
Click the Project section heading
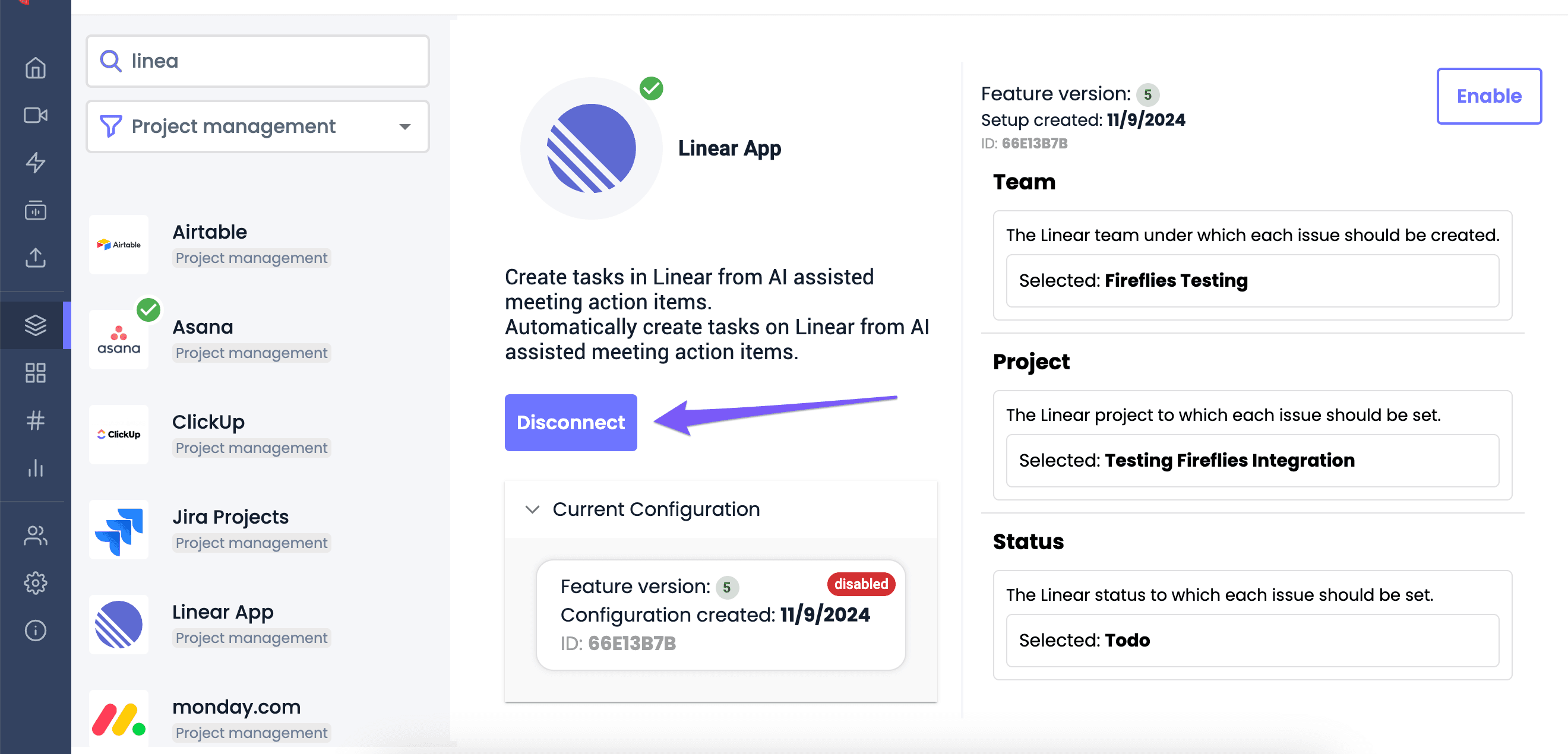(1030, 362)
